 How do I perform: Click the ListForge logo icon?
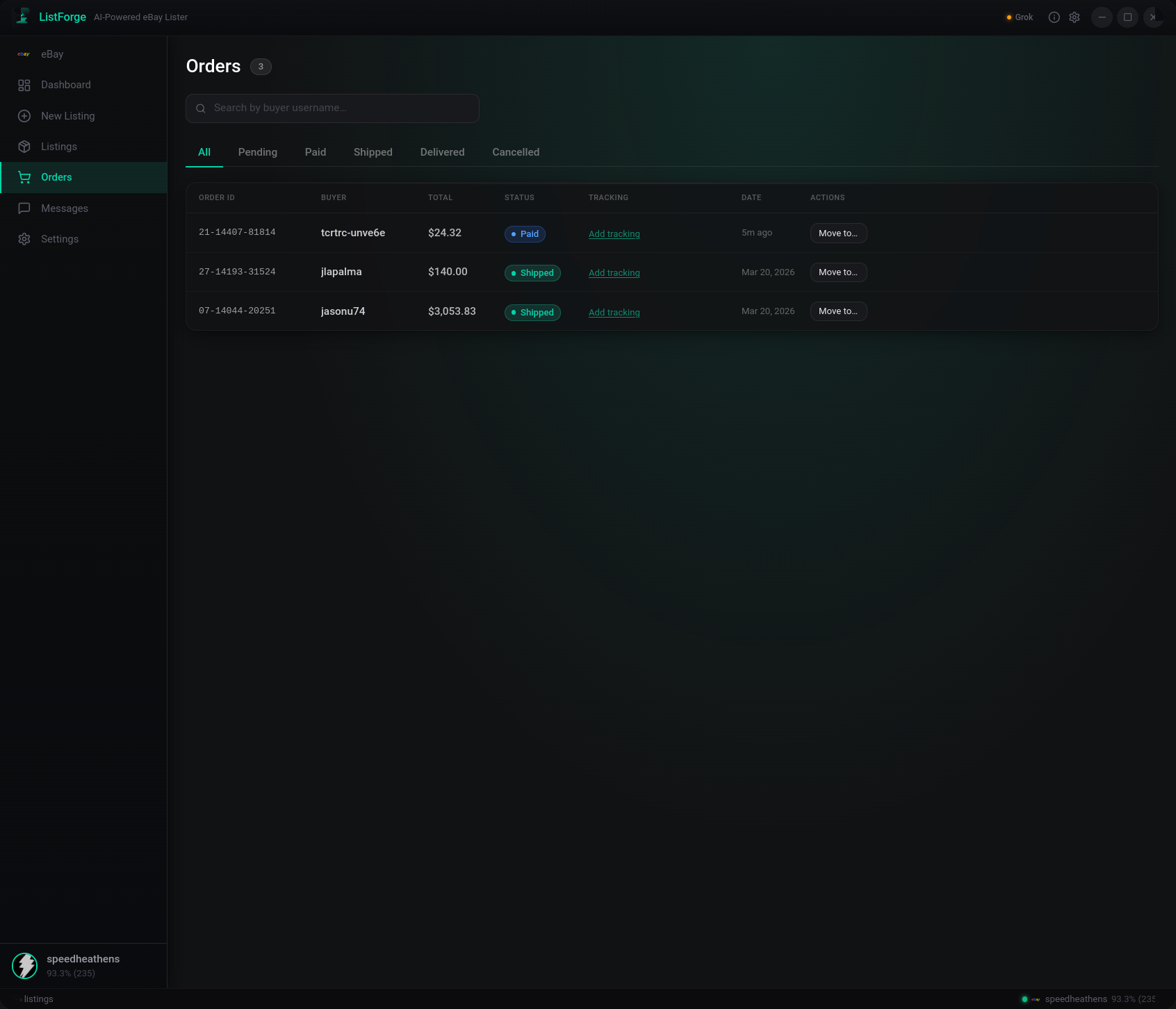(23, 16)
